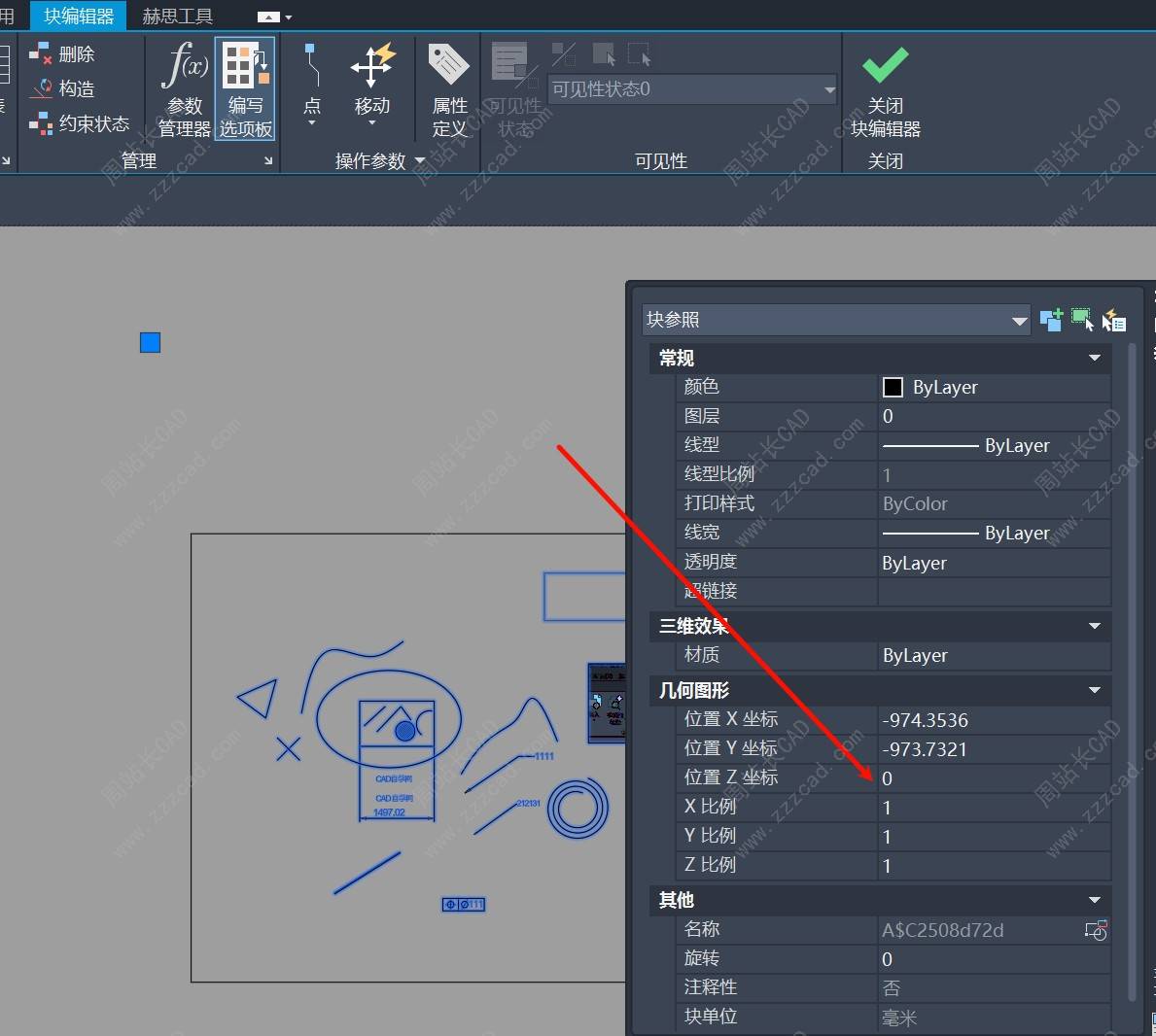Image resolution: width=1156 pixels, height=1036 pixels.
Task: Toggle the 约束状态 constraint status display
Action: click(80, 124)
